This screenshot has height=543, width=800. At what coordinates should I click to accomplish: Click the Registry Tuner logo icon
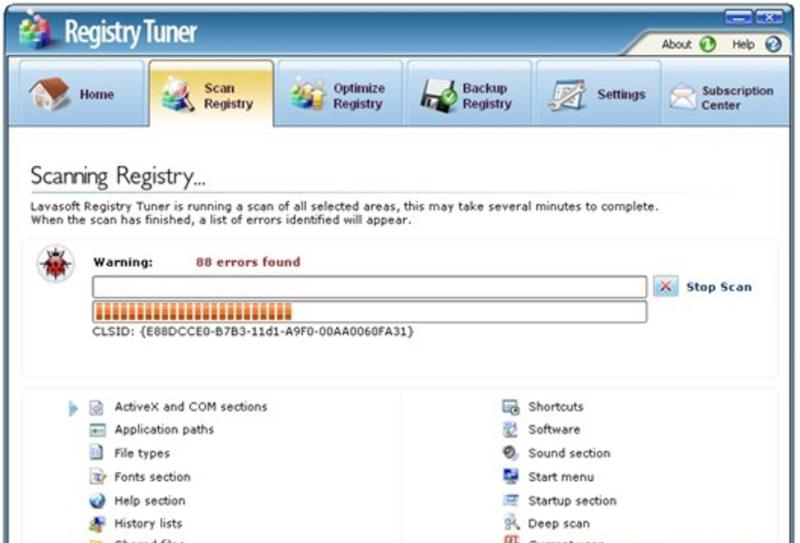pyautogui.click(x=34, y=30)
